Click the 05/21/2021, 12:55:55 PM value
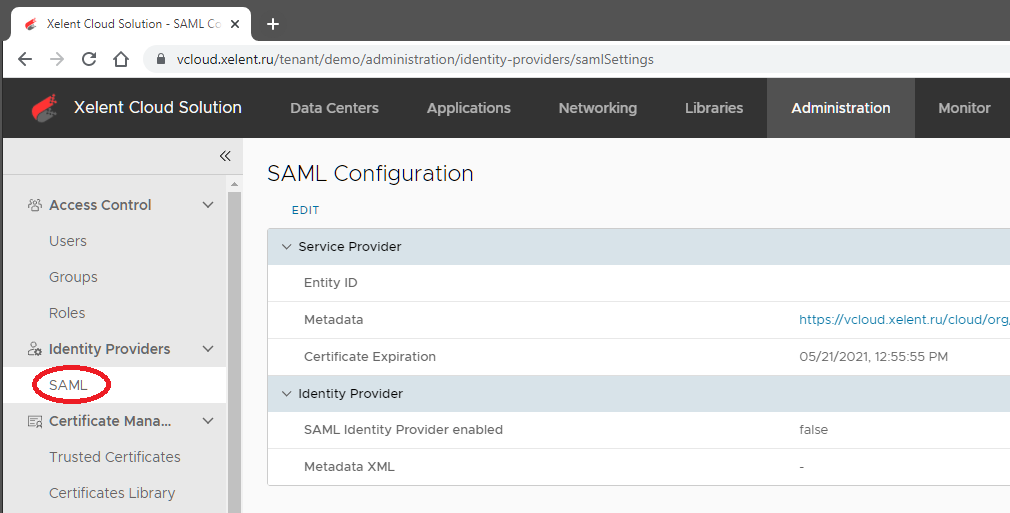This screenshot has width=1010, height=513. coord(873,357)
